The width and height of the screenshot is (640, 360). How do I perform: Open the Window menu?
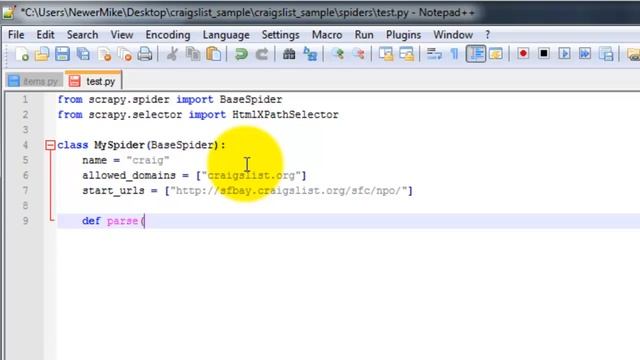pos(453,35)
